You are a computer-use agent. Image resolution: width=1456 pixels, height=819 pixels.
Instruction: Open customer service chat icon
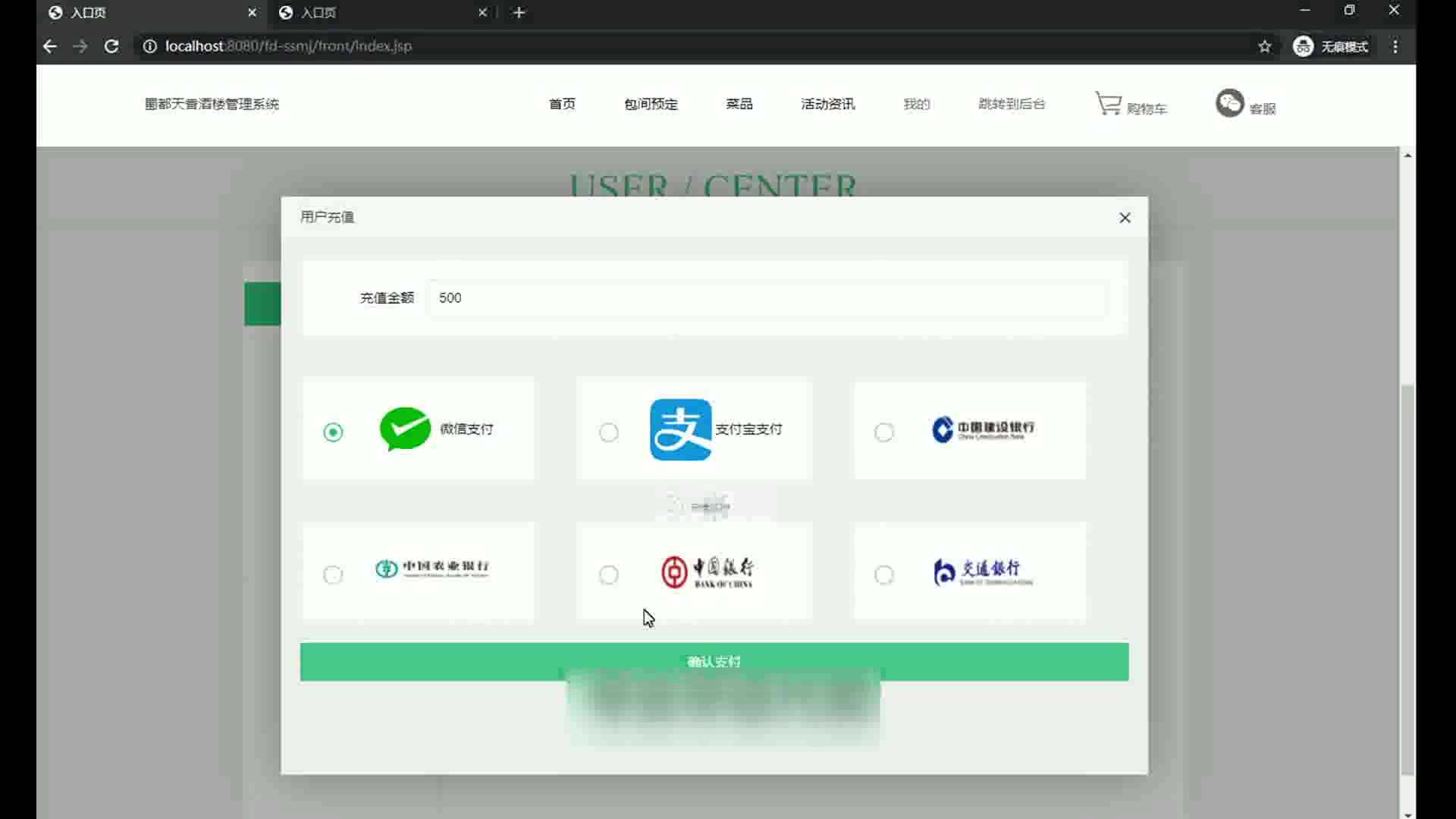1229,103
